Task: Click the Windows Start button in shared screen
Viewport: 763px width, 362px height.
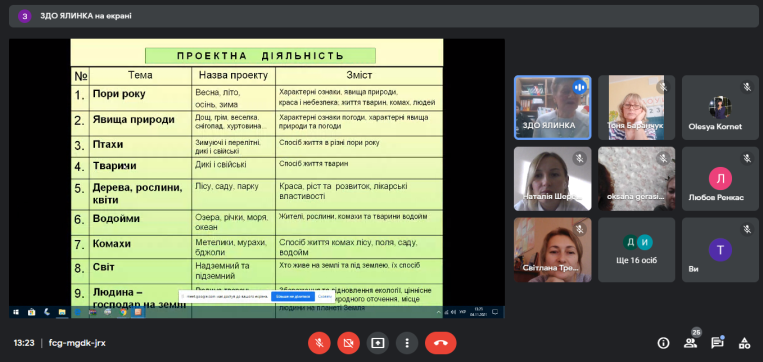Action: [x=16, y=312]
